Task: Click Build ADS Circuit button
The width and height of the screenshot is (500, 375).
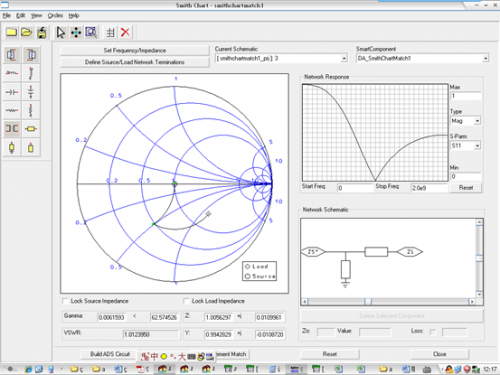Action: [x=110, y=354]
